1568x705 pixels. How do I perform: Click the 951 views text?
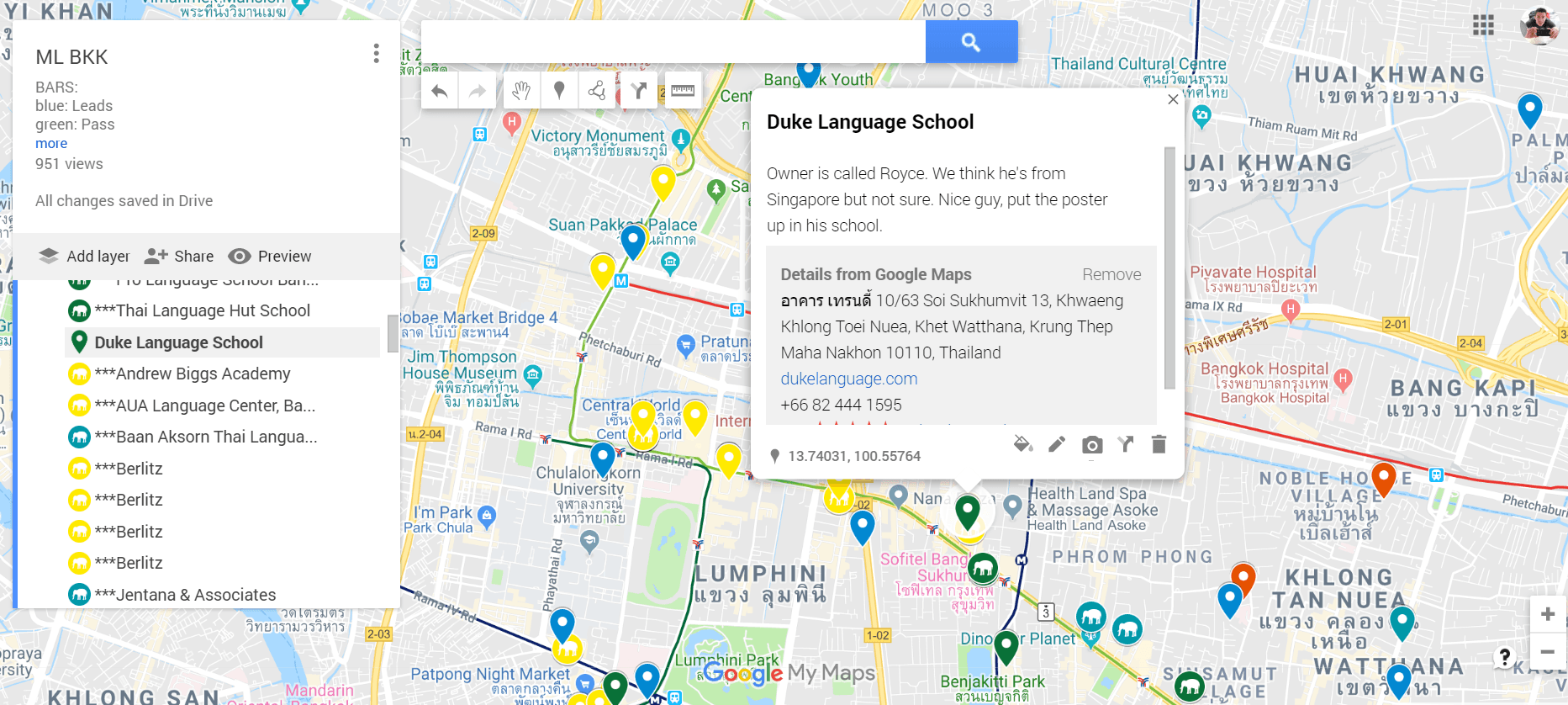tap(69, 164)
